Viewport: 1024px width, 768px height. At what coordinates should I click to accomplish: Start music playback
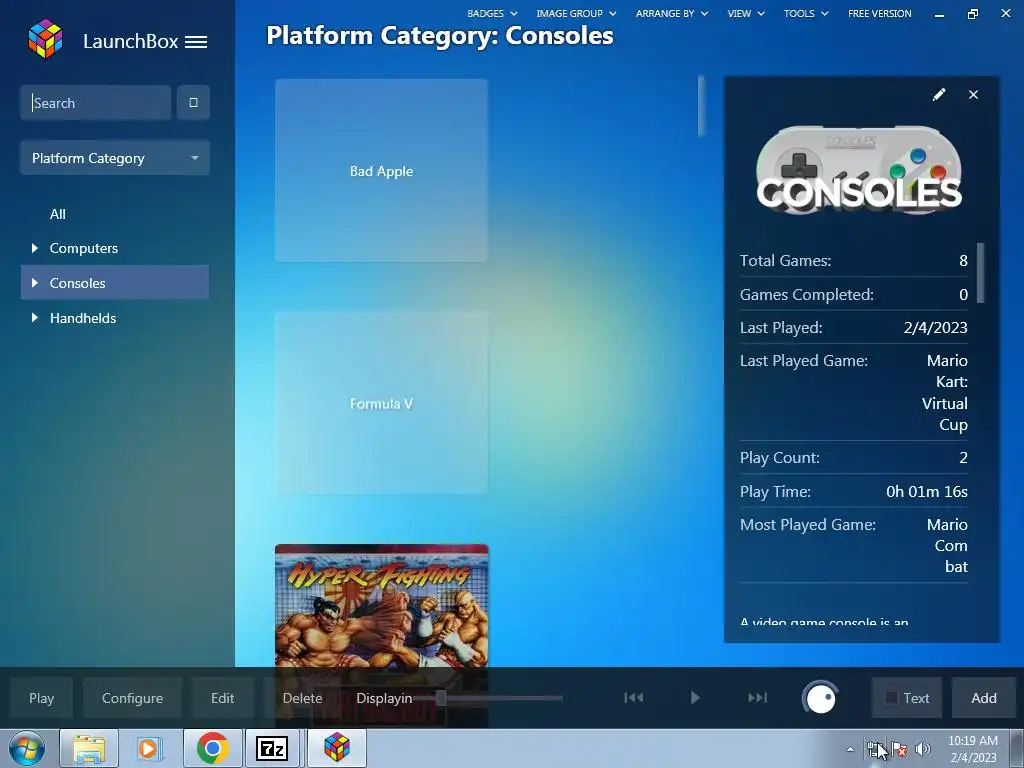[695, 697]
